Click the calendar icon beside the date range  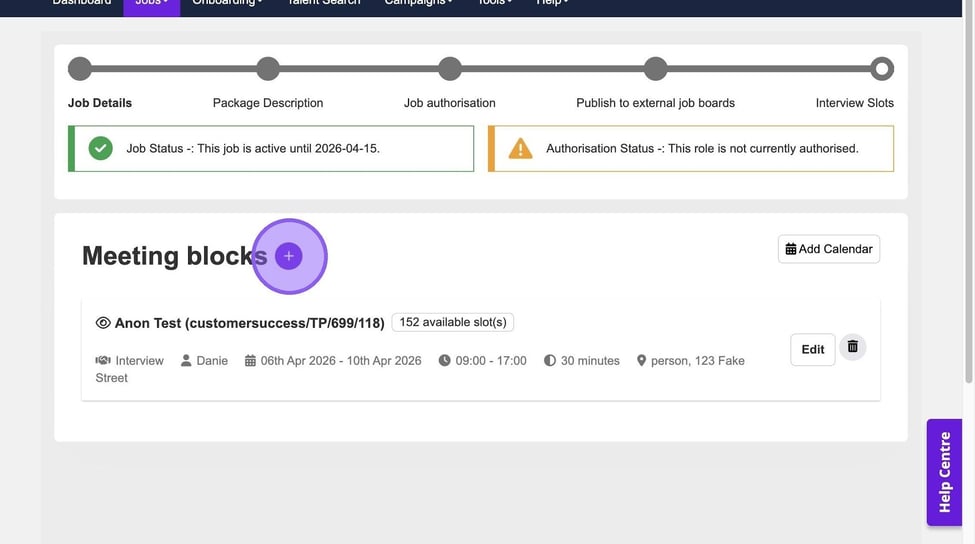pos(250,360)
